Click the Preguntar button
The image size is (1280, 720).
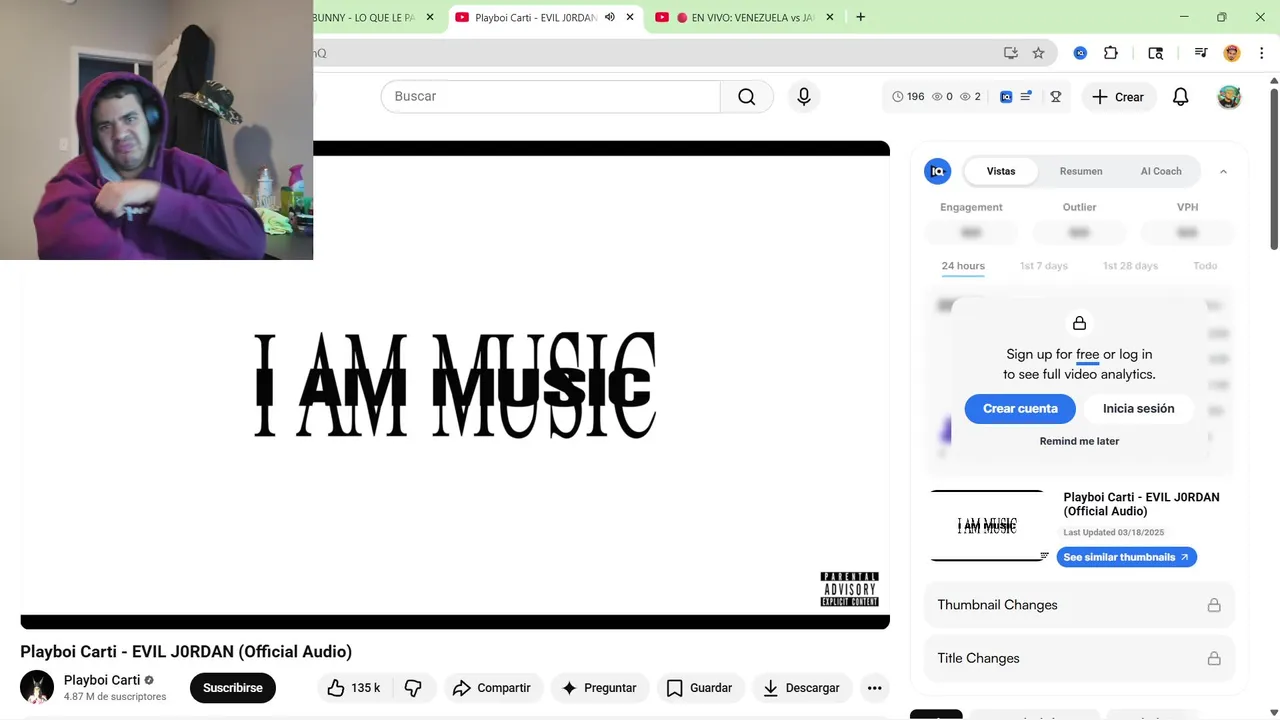[599, 688]
